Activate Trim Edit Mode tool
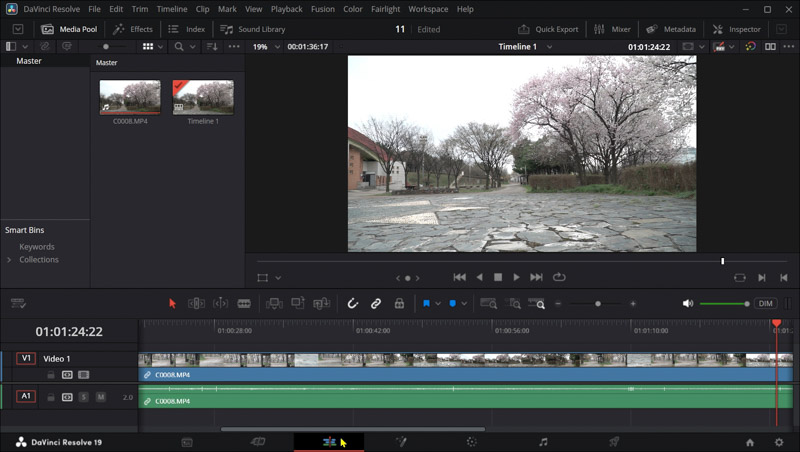The height and width of the screenshot is (452, 800). [x=196, y=304]
